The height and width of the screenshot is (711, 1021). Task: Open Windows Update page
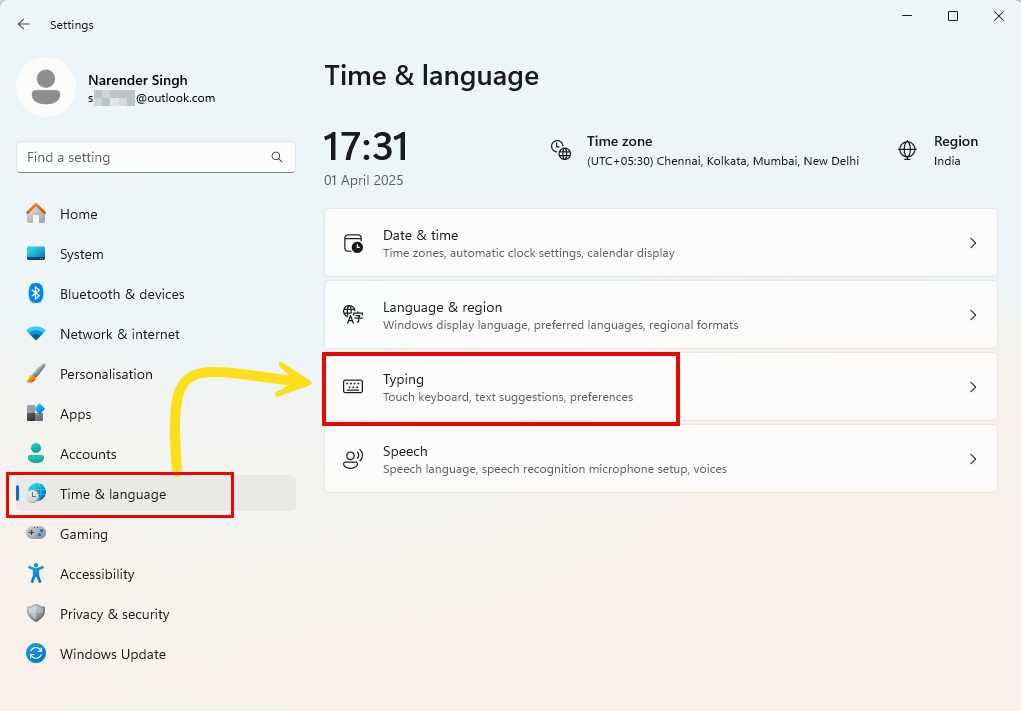pos(156,654)
